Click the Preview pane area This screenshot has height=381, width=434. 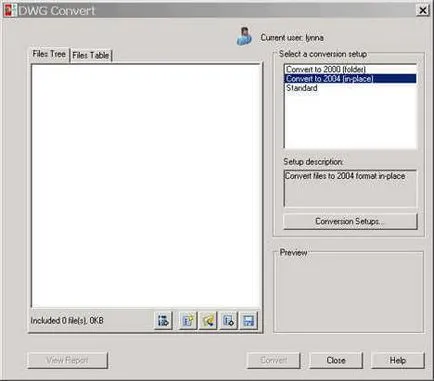[x=348, y=293]
